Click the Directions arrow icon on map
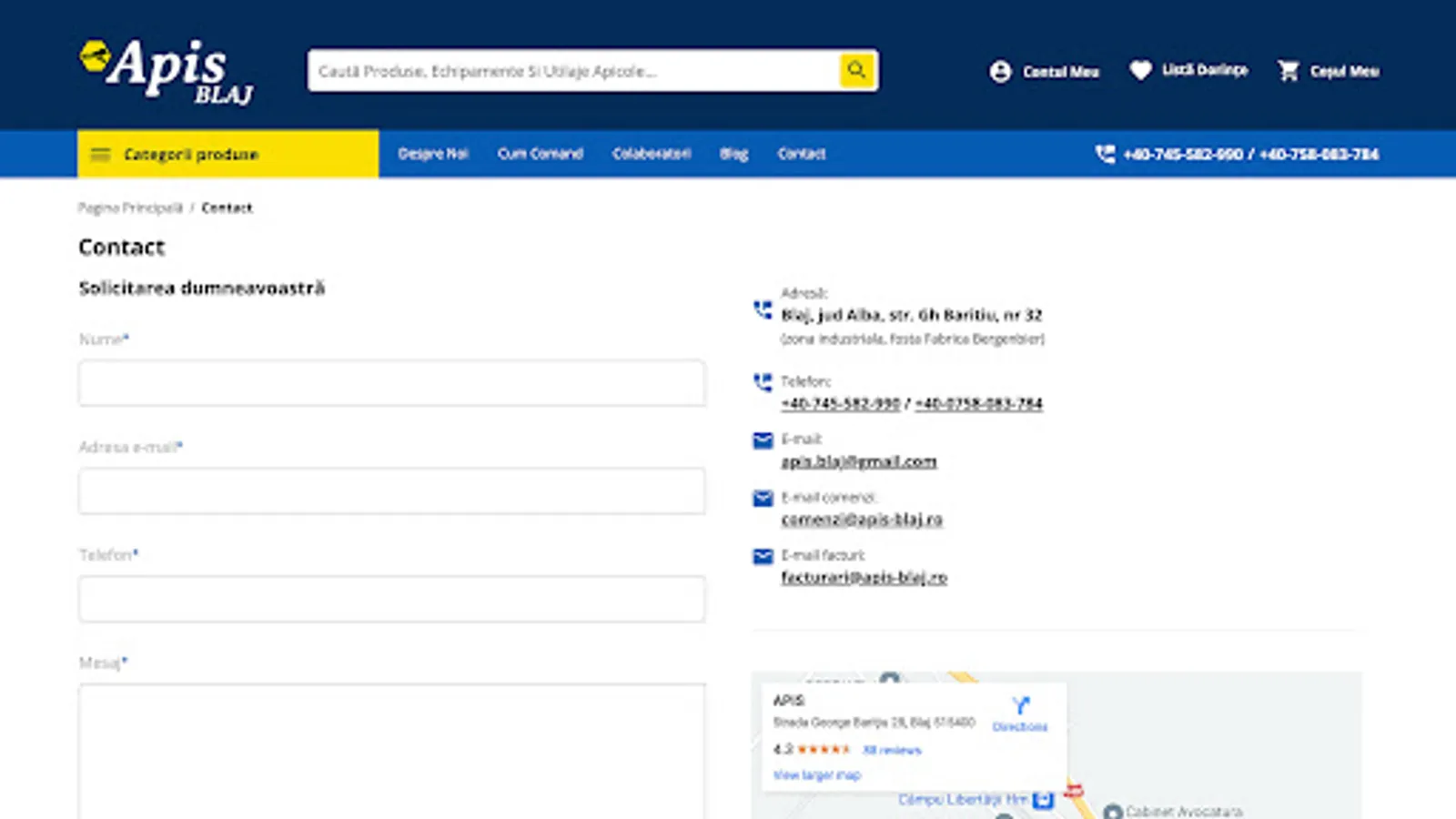Screen dimensions: 1456x819 (x=1020, y=705)
